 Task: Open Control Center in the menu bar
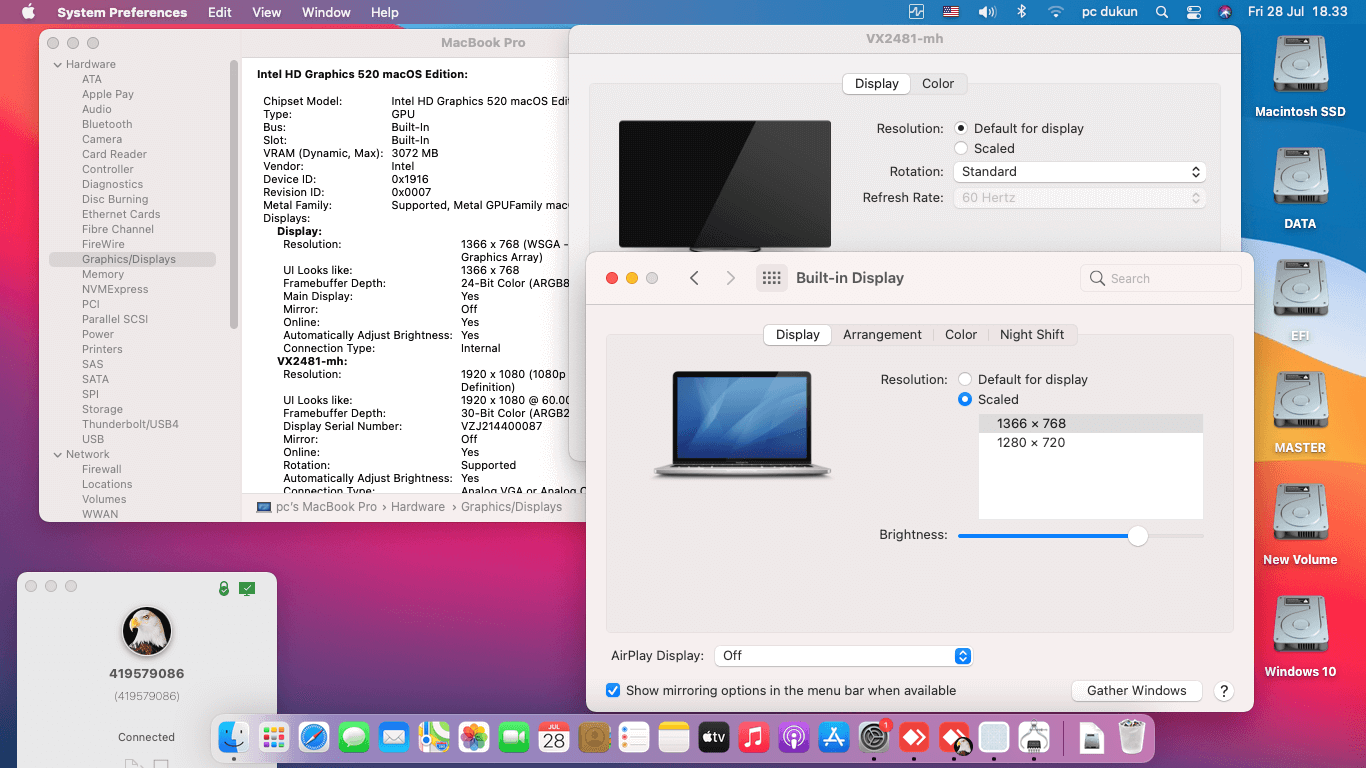[x=1193, y=12]
